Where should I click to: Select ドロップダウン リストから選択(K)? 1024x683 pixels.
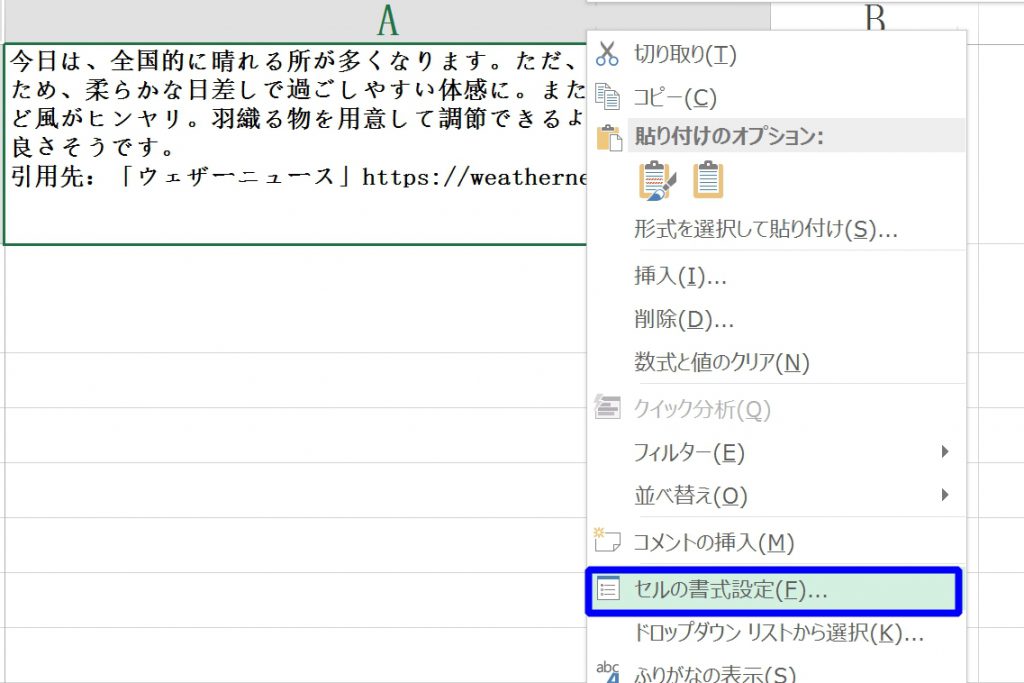pos(778,633)
